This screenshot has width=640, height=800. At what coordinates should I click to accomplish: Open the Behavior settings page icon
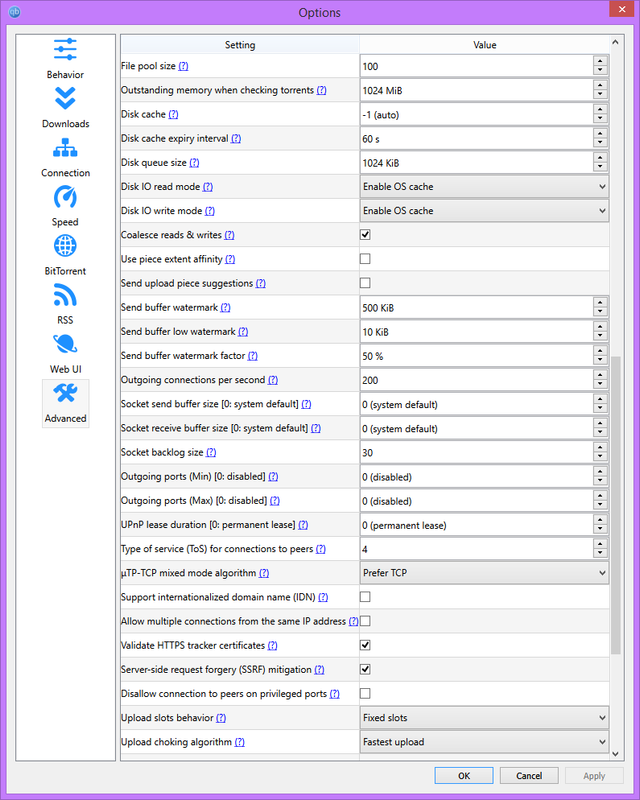point(65,49)
